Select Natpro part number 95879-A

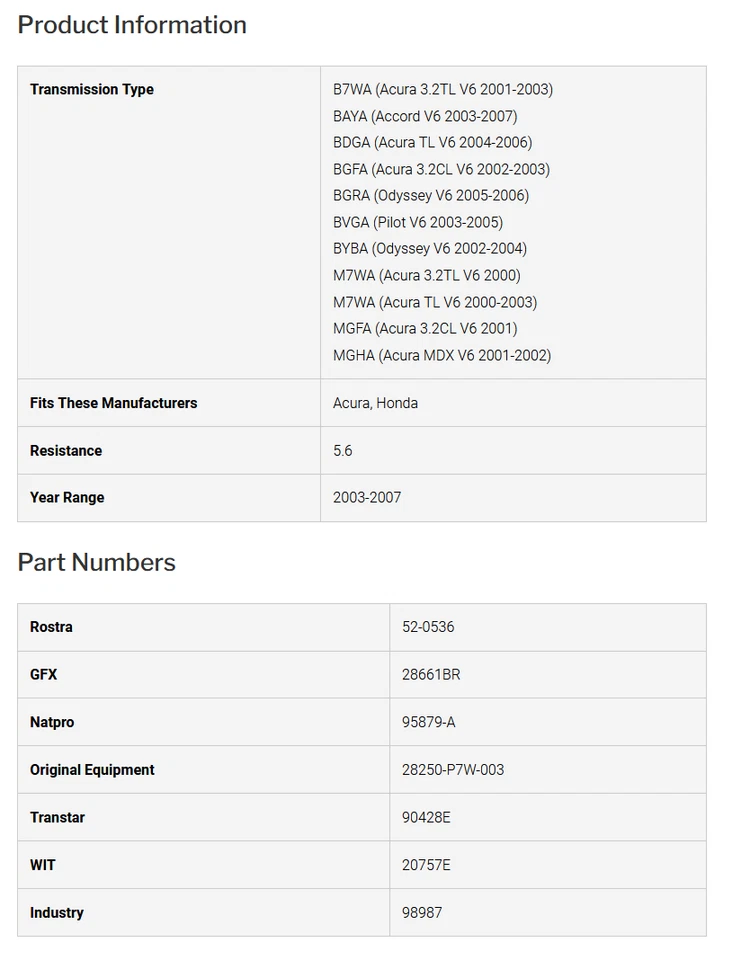tap(428, 722)
